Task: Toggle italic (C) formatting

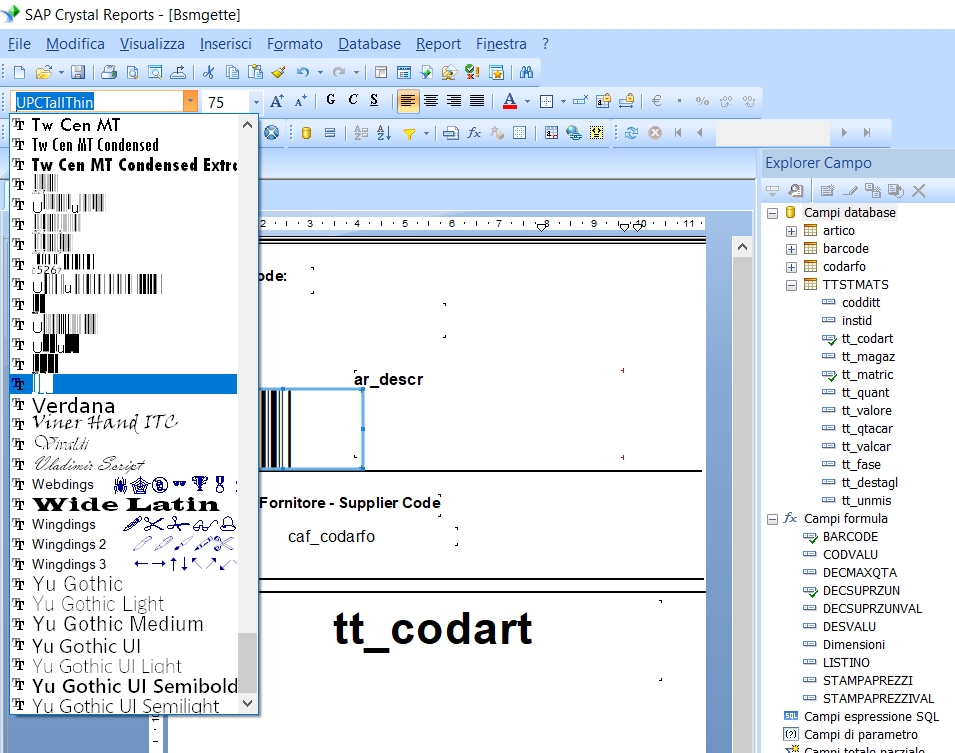Action: pos(353,101)
